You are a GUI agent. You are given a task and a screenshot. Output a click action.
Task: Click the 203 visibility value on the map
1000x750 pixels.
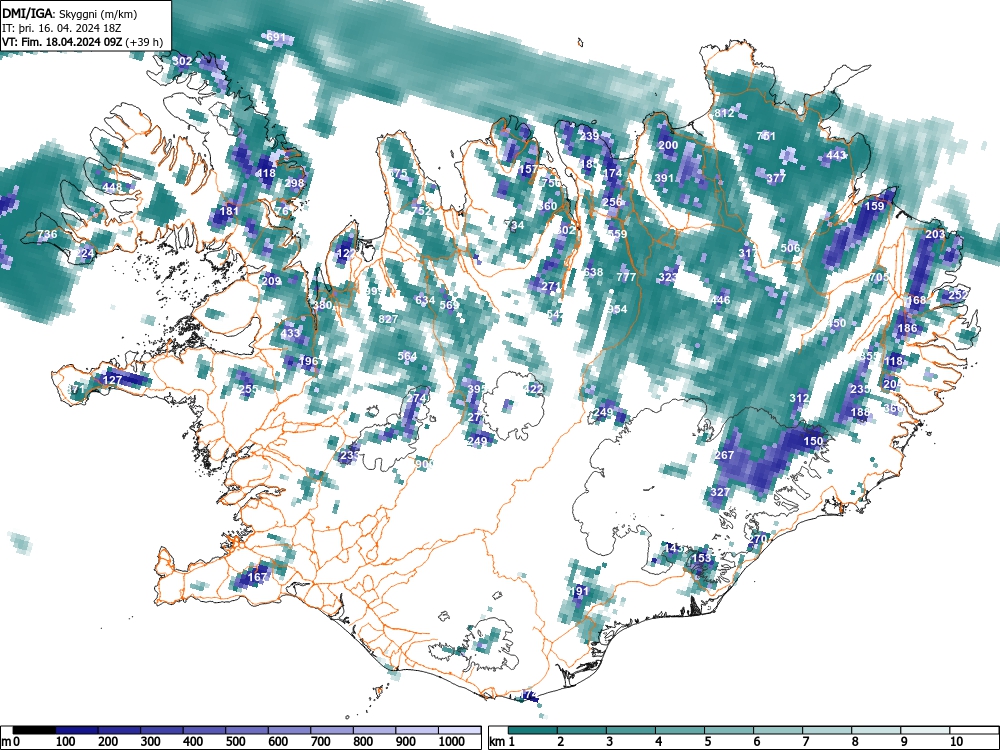935,234
